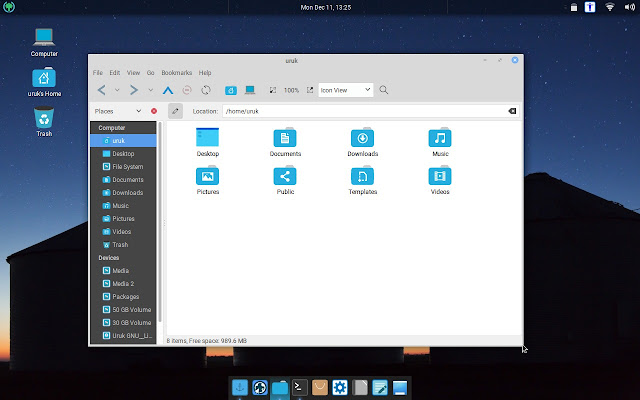The height and width of the screenshot is (400, 640).
Task: Reset zoom at the 100% label
Action: pyautogui.click(x=291, y=90)
